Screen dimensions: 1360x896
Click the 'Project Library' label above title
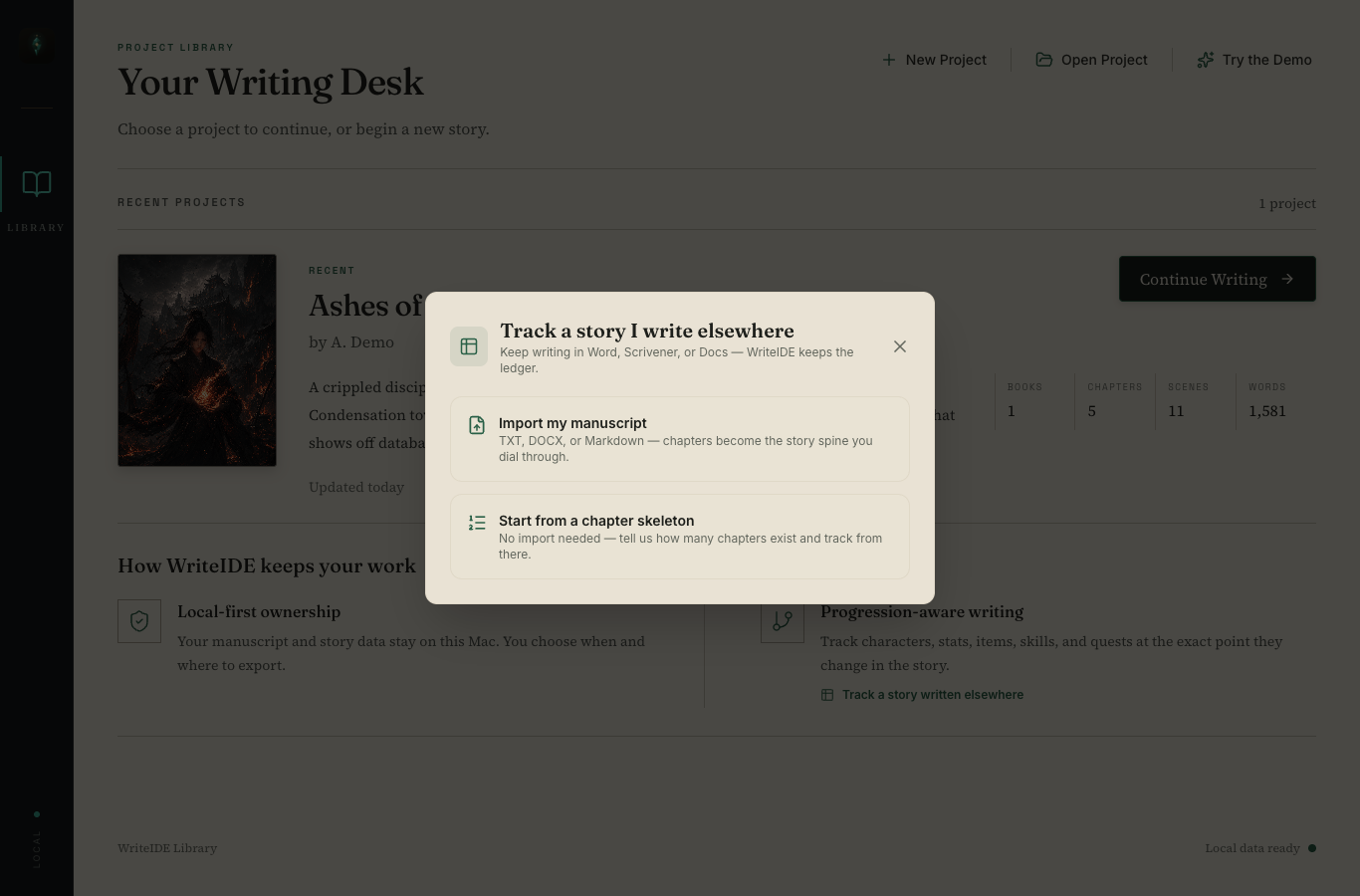coord(175,47)
